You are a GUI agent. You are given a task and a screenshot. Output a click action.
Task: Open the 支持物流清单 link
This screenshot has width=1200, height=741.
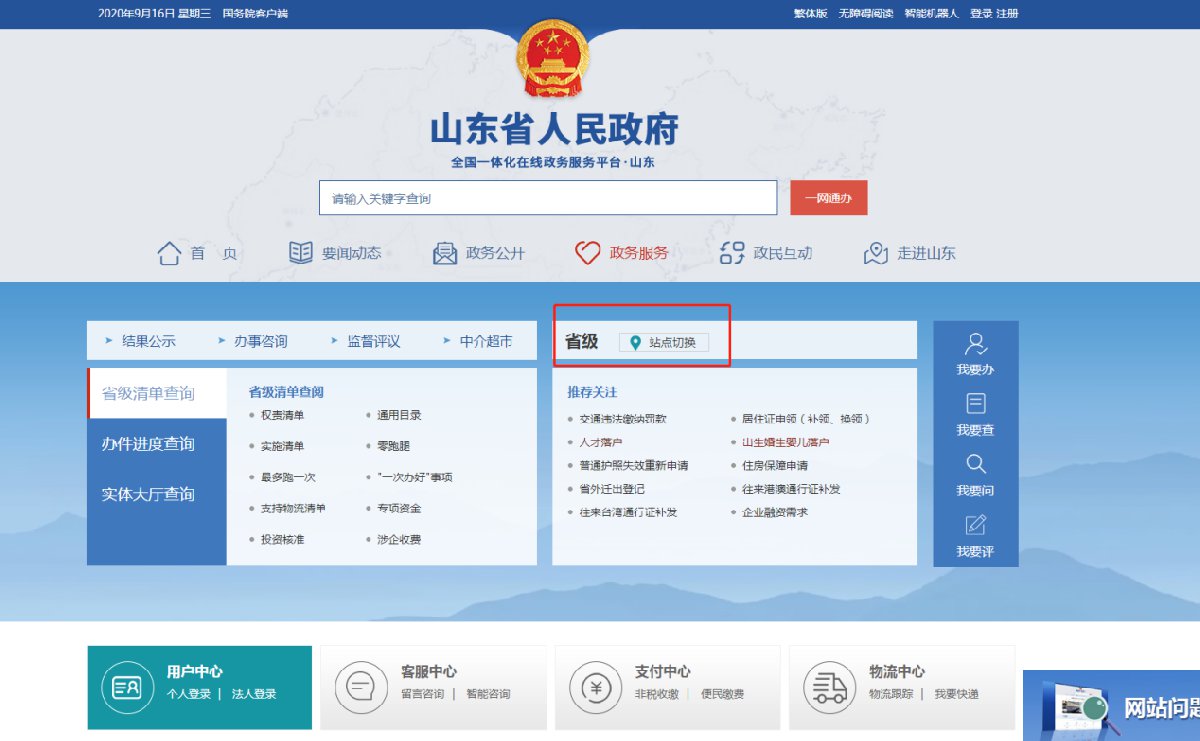293,508
